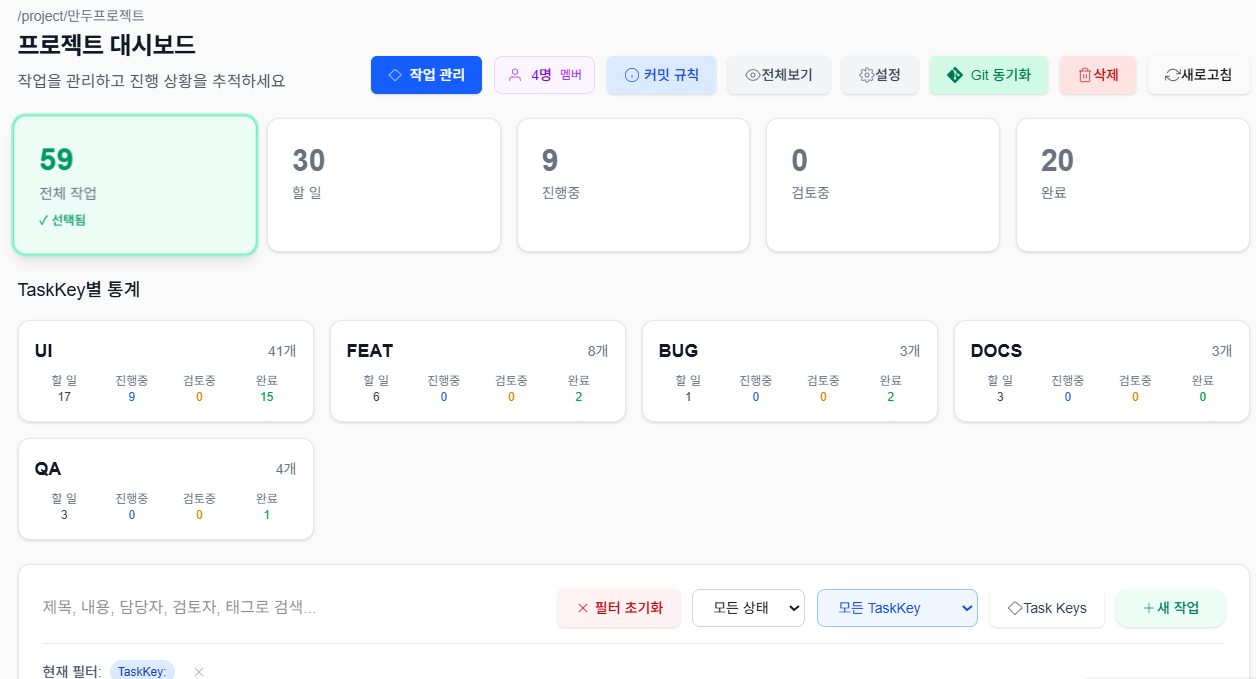This screenshot has width=1256, height=679.
Task: Click the 새 작업 button
Action: (x=1170, y=608)
